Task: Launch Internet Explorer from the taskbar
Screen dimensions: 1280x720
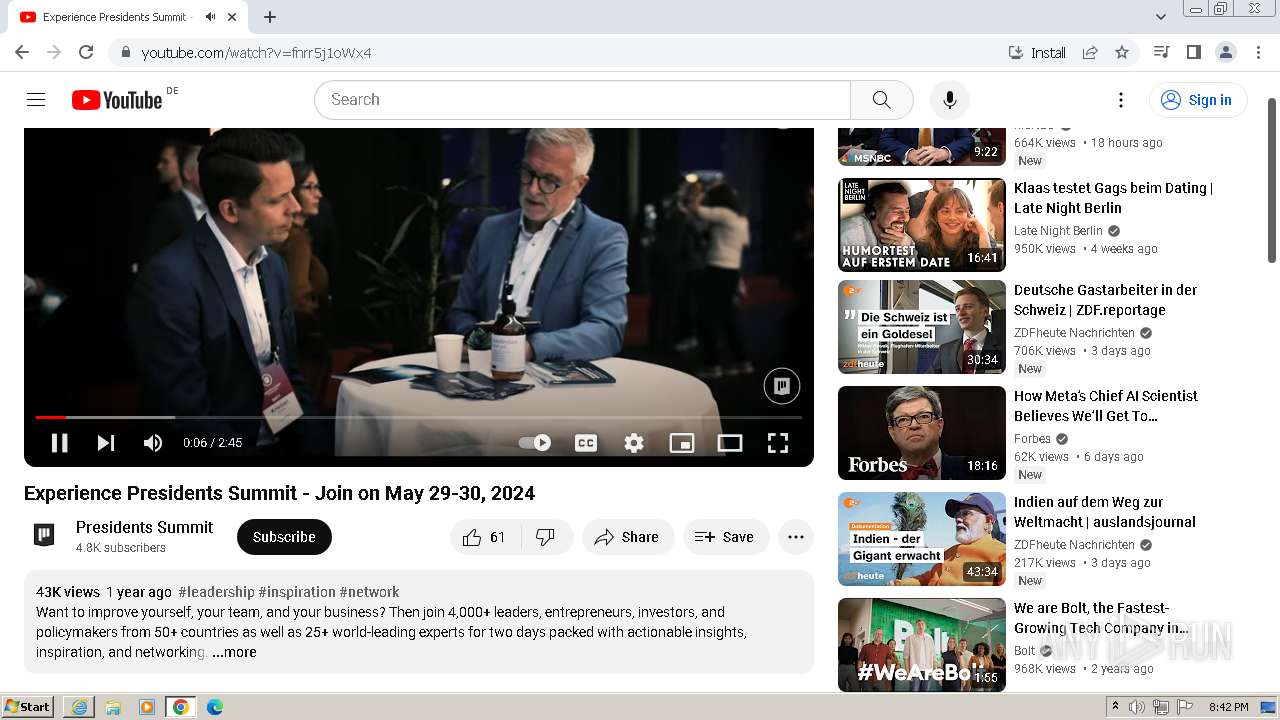Action: tap(79, 707)
